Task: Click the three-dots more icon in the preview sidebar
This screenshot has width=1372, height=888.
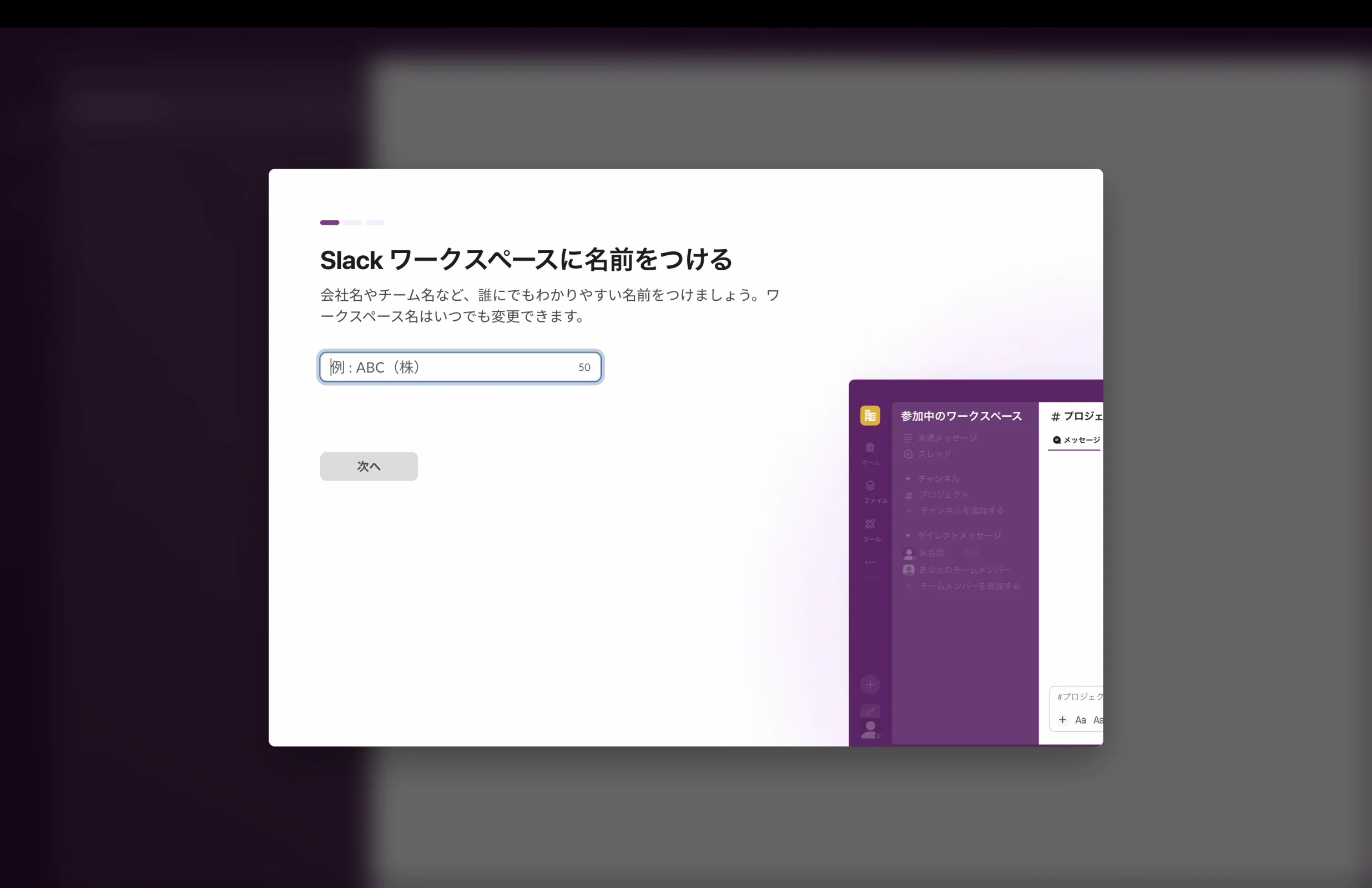Action: [x=870, y=562]
